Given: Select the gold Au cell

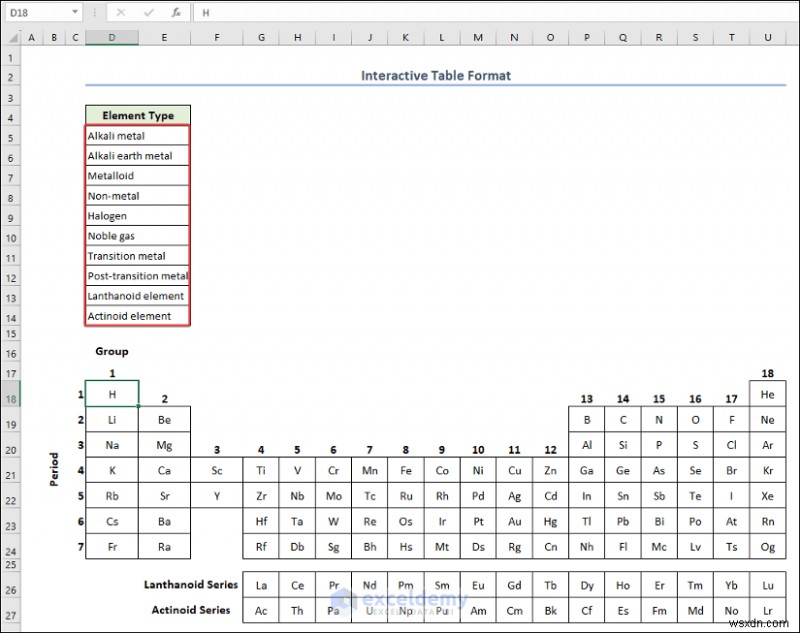Looking at the screenshot, I should tap(514, 521).
